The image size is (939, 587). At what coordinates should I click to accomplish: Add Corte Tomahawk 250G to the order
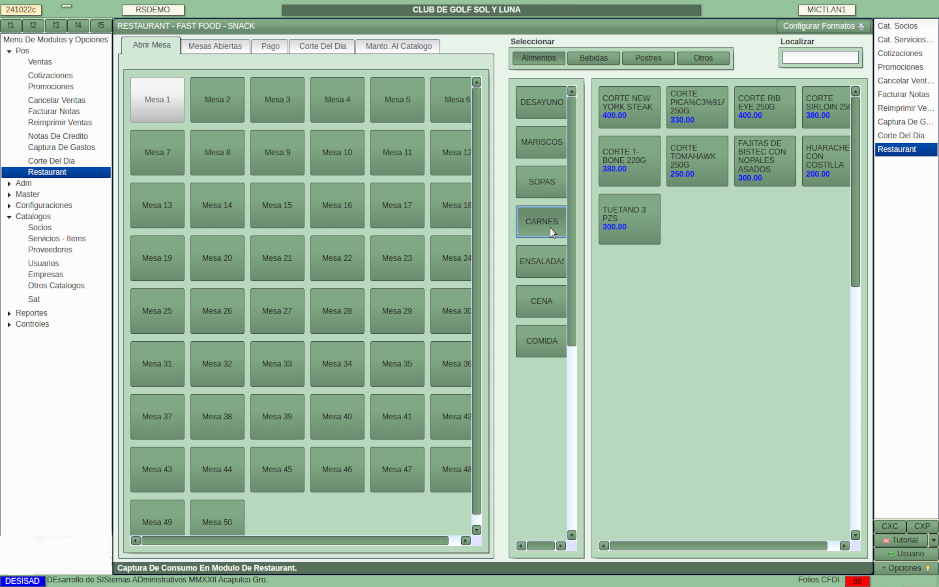[x=696, y=161]
